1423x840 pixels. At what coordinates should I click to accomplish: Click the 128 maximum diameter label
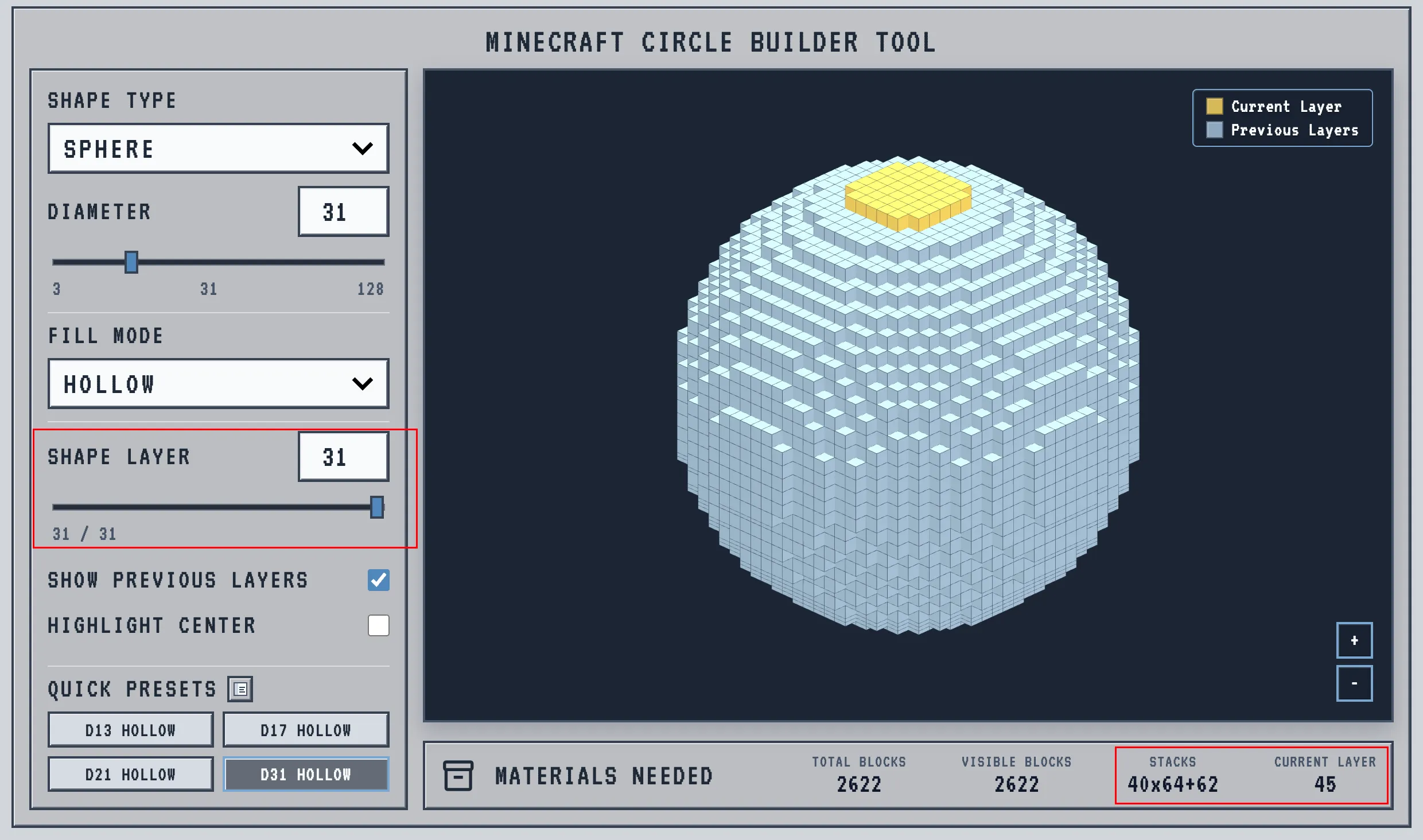pos(371,289)
